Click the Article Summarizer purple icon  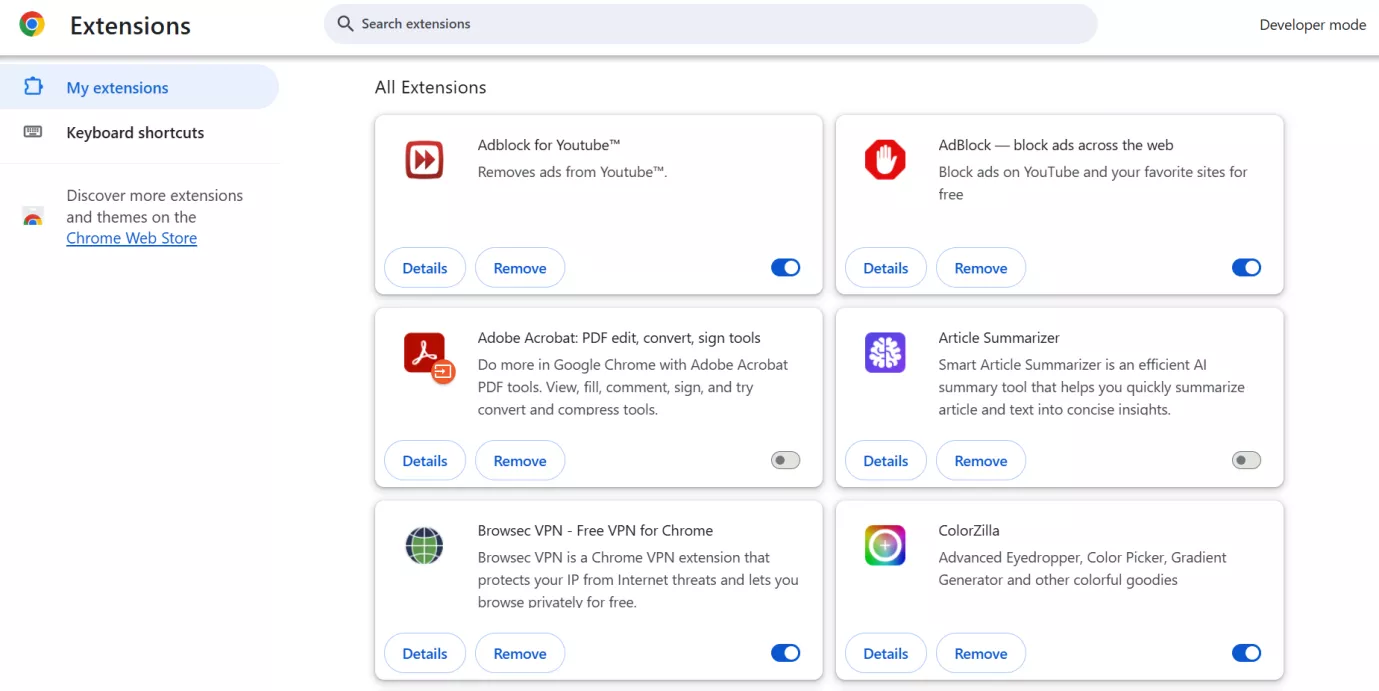pos(884,352)
